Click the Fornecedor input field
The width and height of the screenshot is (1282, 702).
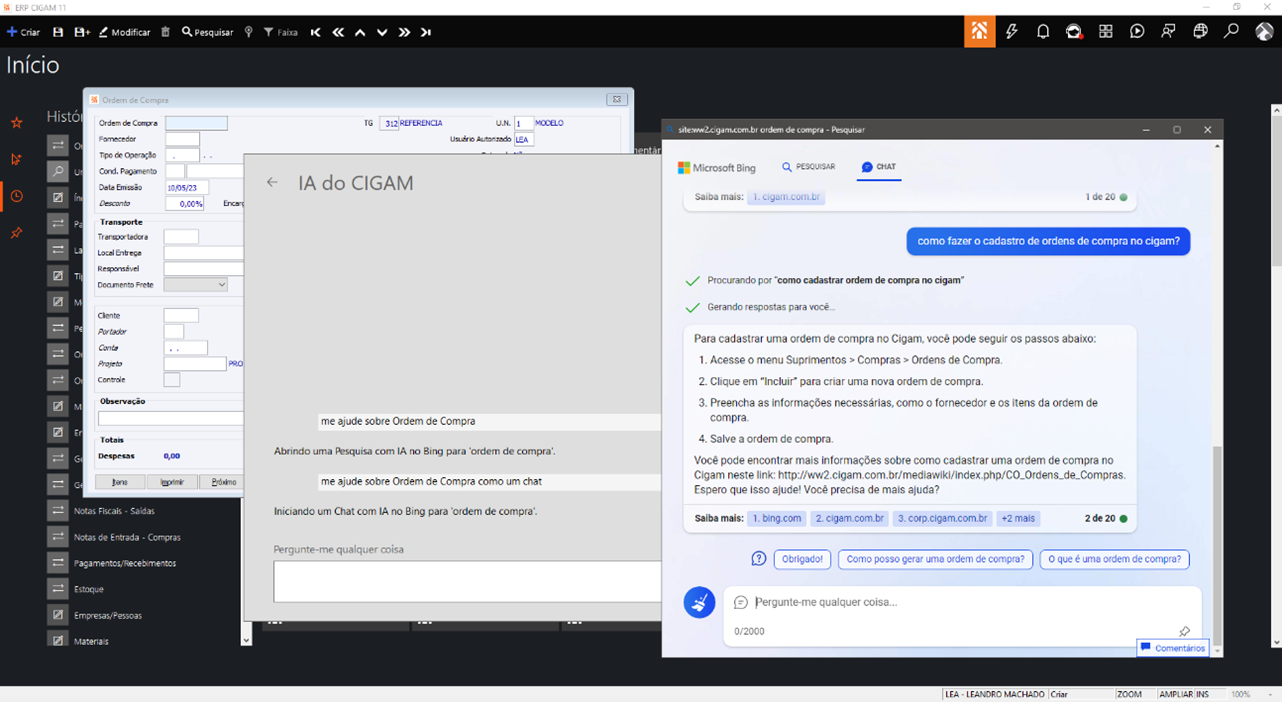[x=182, y=139]
